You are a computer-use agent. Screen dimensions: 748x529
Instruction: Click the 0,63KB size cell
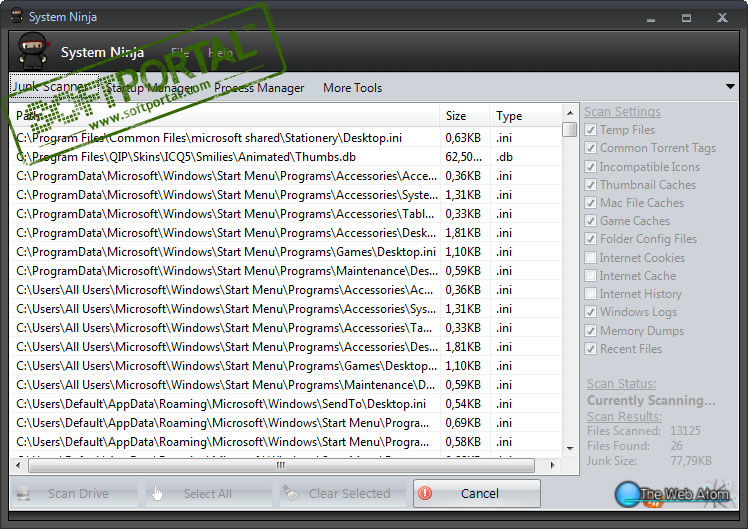[463, 138]
